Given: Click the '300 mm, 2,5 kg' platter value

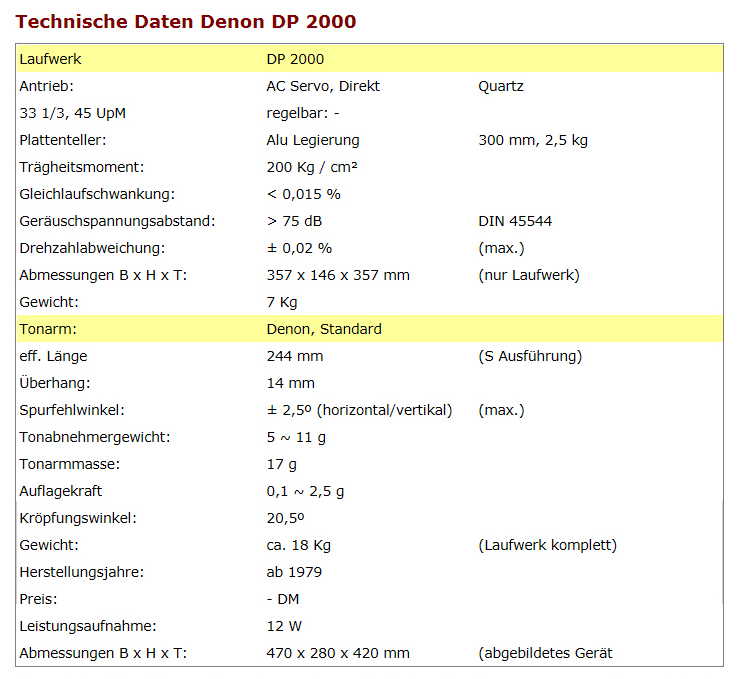Looking at the screenshot, I should 533,140.
